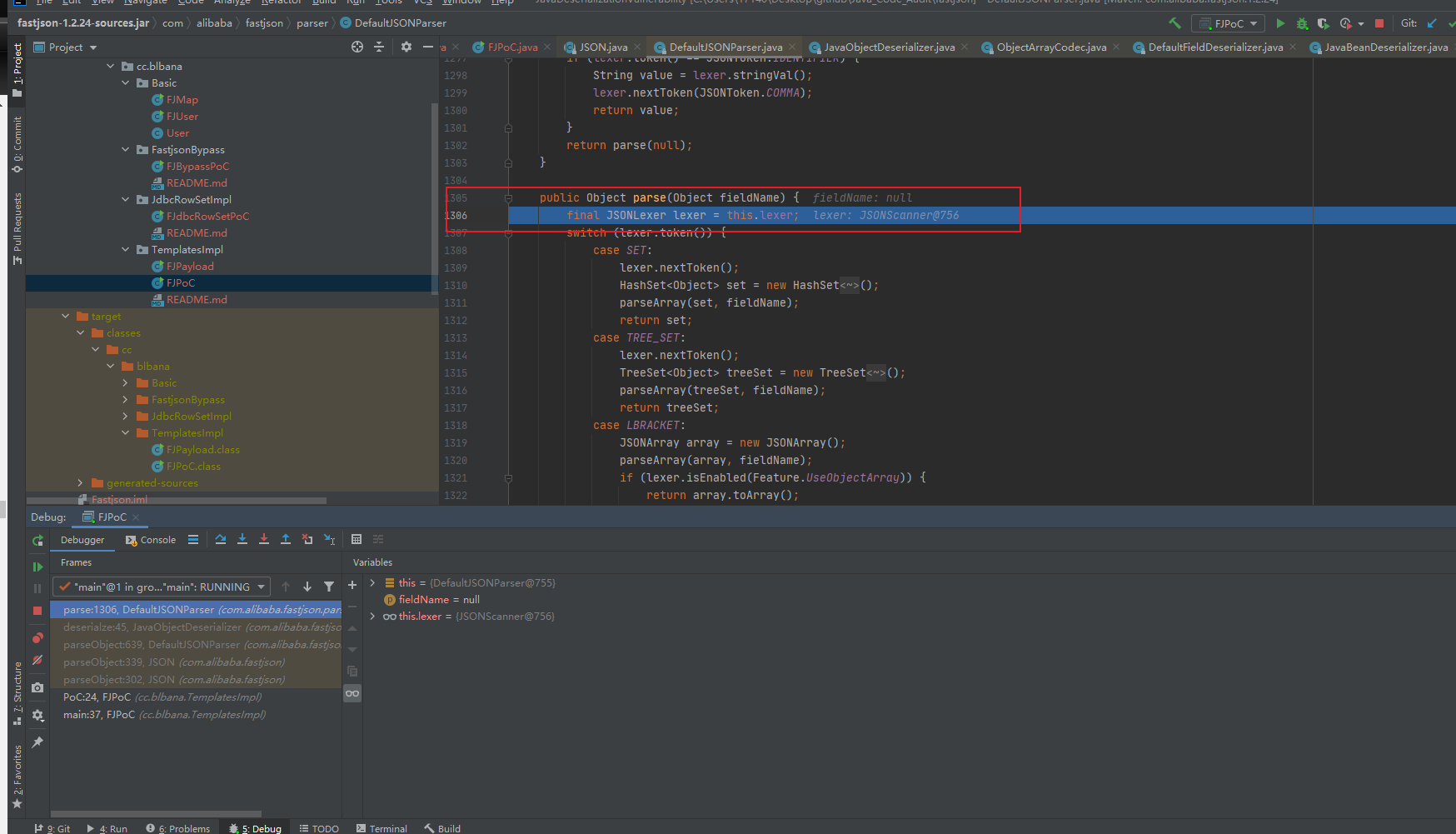
Task: Click the Step Out icon
Action: coord(286,539)
